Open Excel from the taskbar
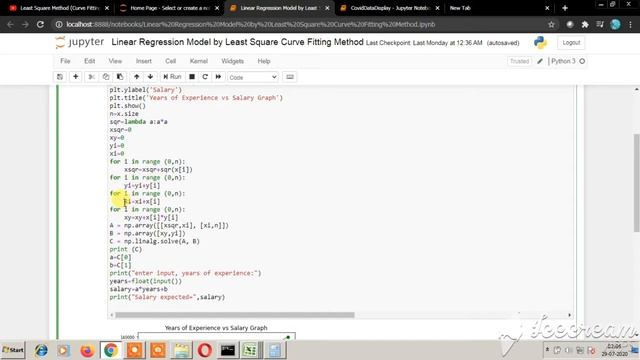640x360 pixels. point(250,350)
